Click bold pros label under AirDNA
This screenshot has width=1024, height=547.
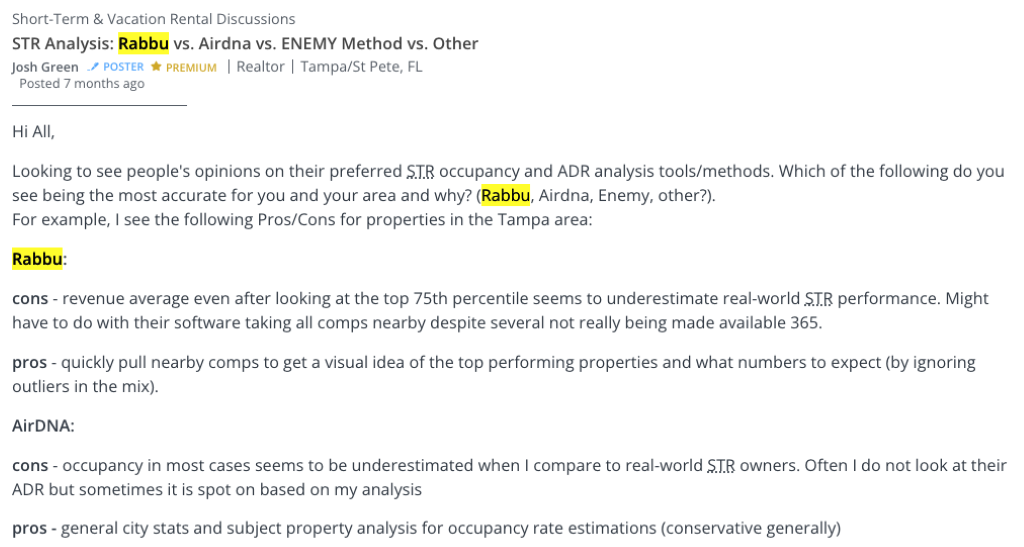(x=29, y=529)
